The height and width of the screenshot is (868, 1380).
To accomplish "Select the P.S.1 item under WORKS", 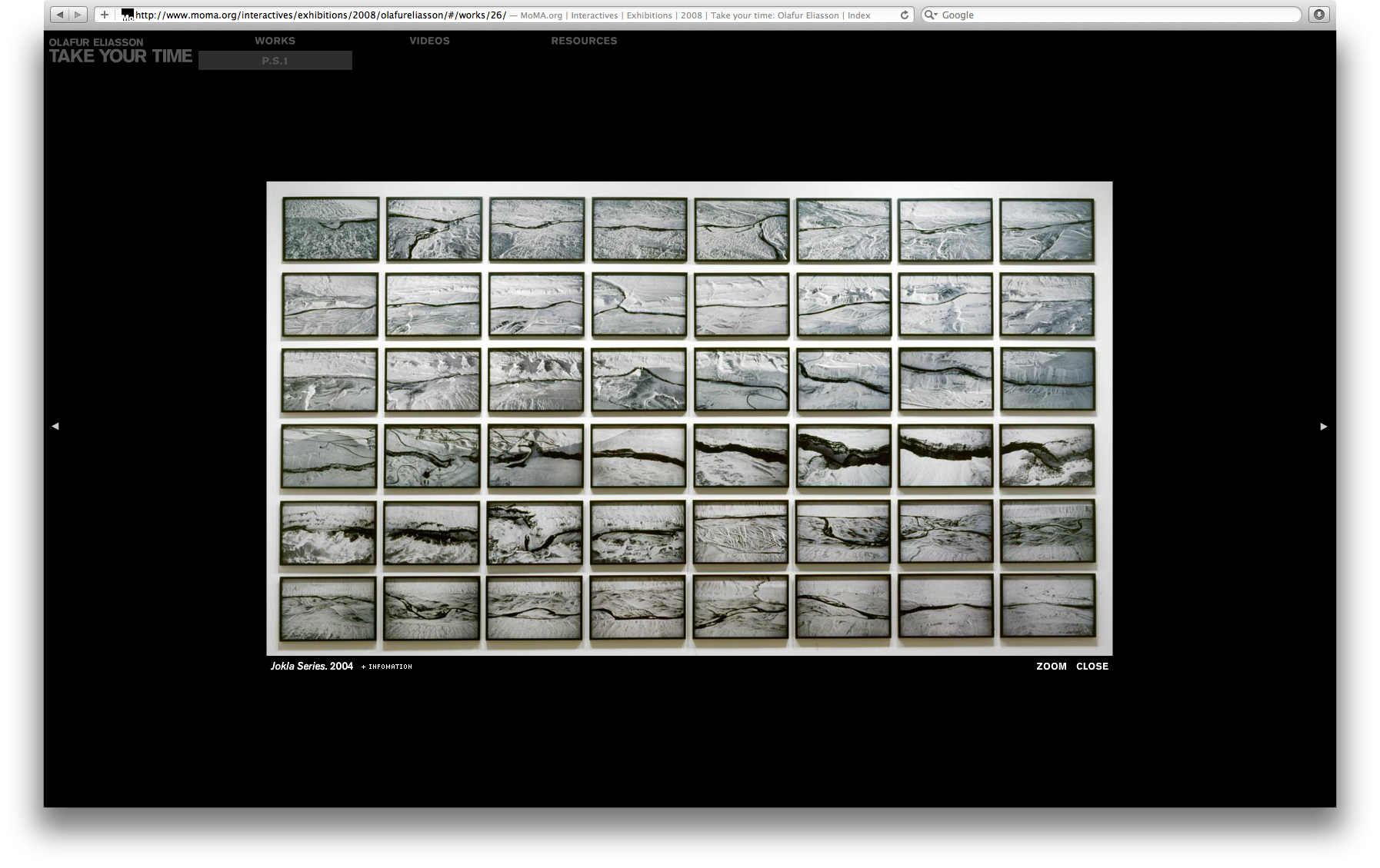I will tap(275, 61).
